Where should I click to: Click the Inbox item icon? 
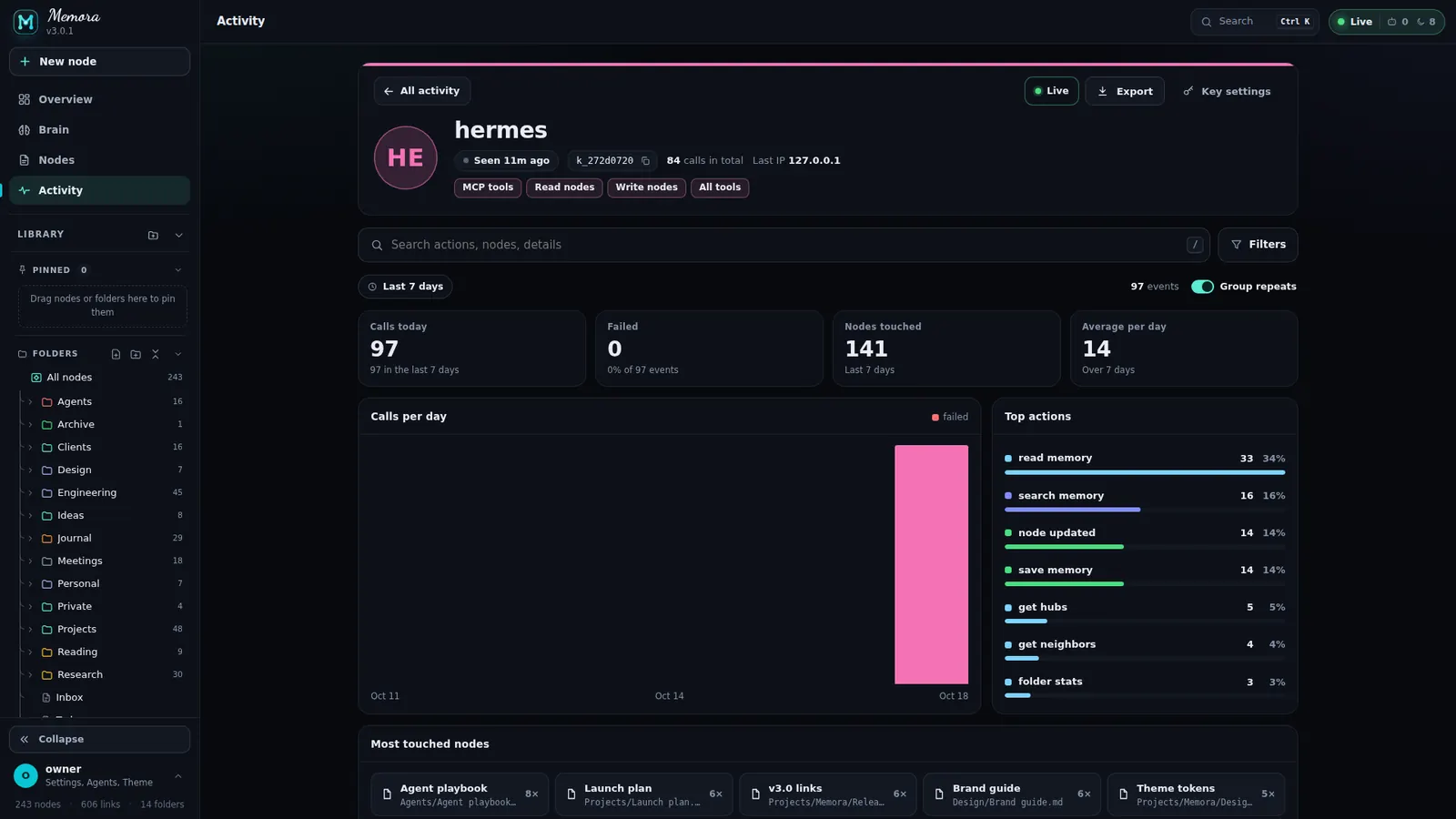tap(46, 698)
